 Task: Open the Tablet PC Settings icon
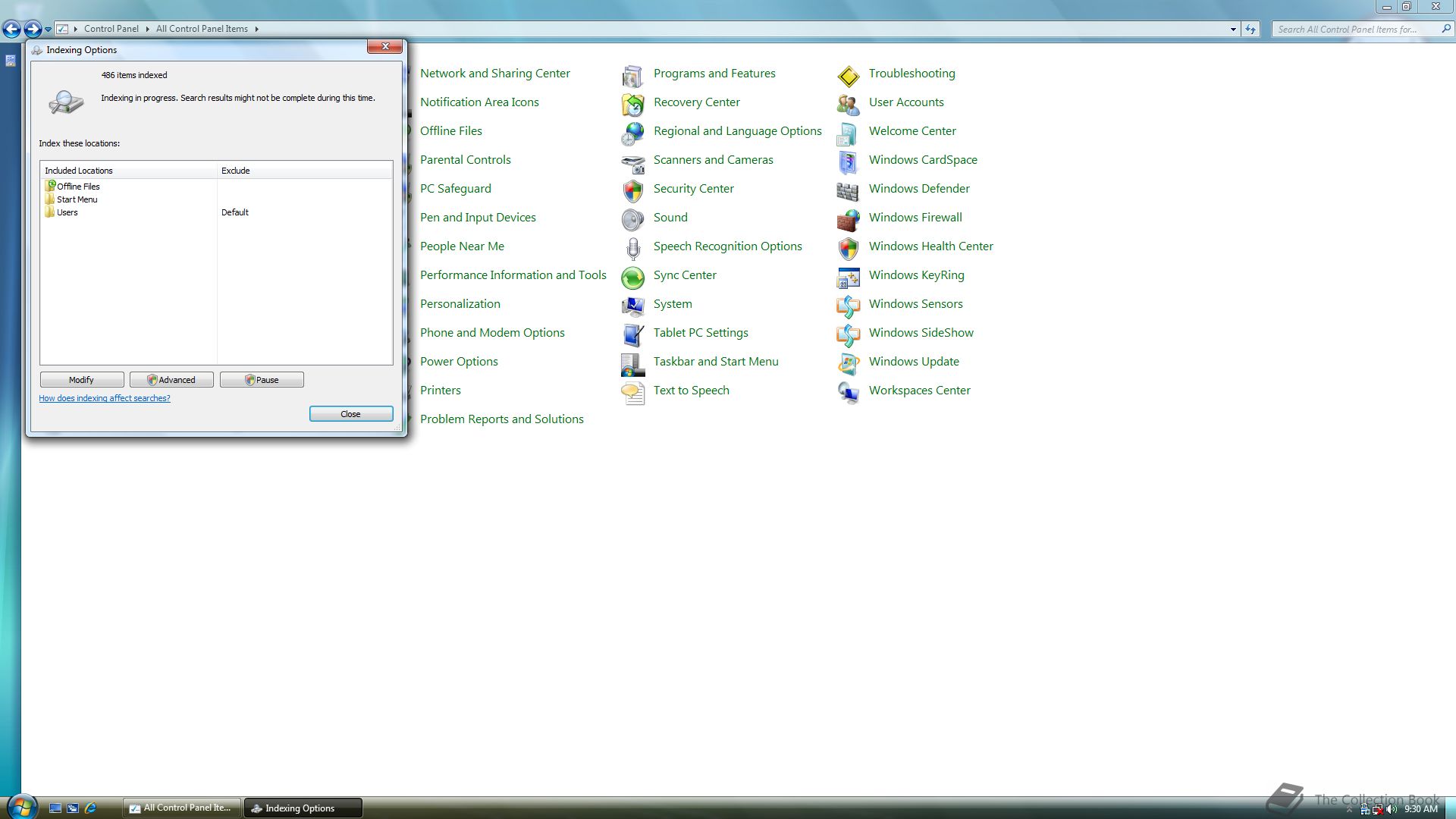pos(632,335)
